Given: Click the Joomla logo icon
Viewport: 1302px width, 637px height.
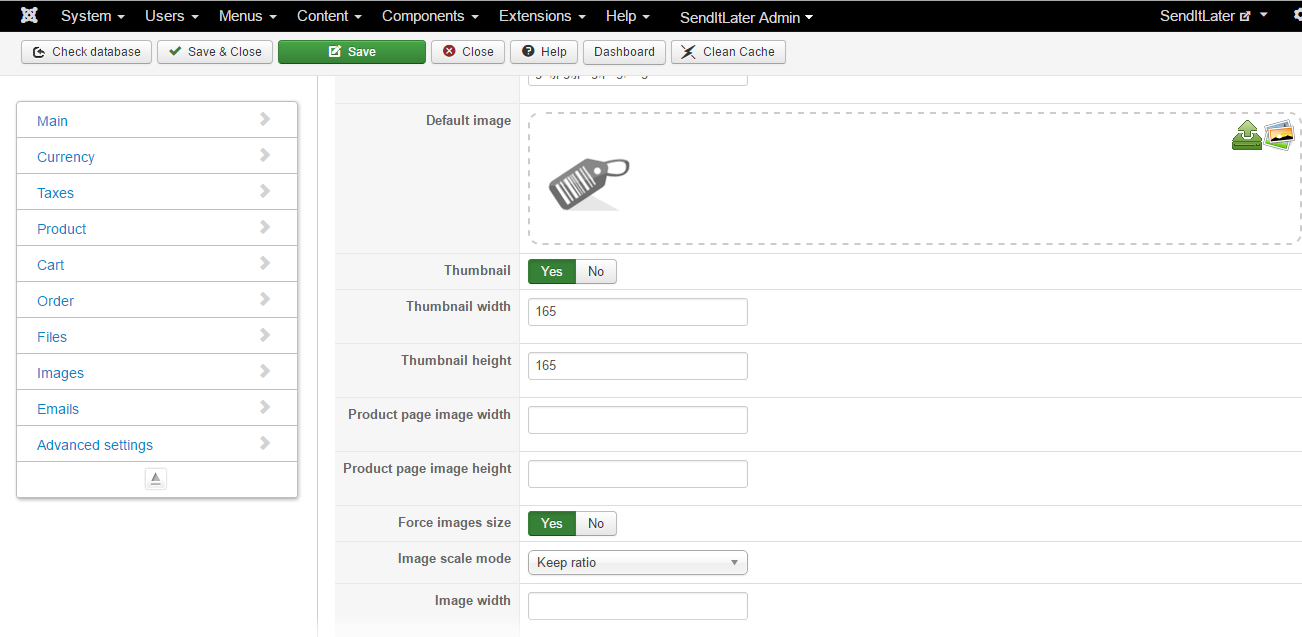Looking at the screenshot, I should tap(30, 16).
